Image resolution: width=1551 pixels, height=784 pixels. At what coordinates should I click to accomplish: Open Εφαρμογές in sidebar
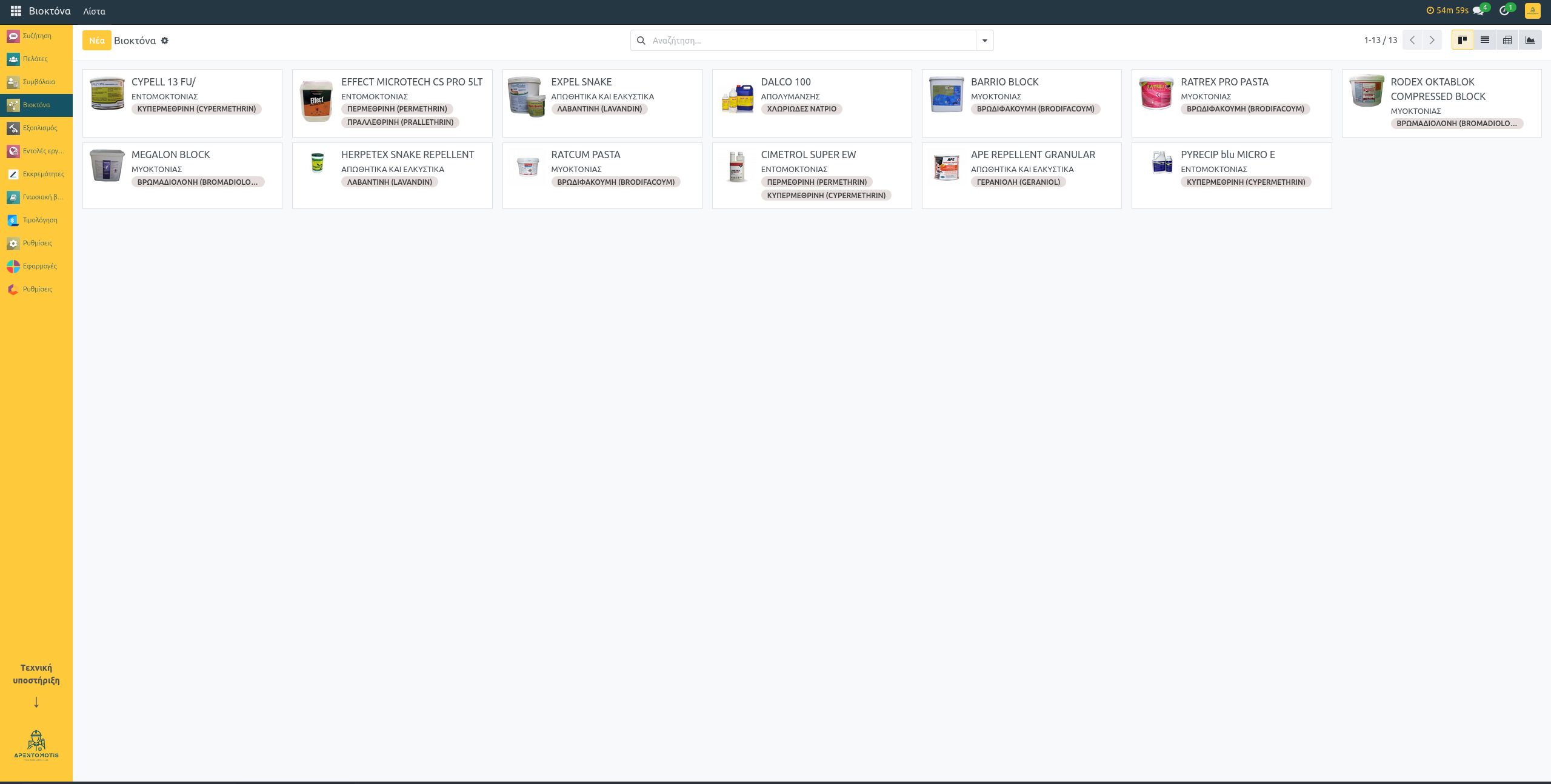coord(36,266)
